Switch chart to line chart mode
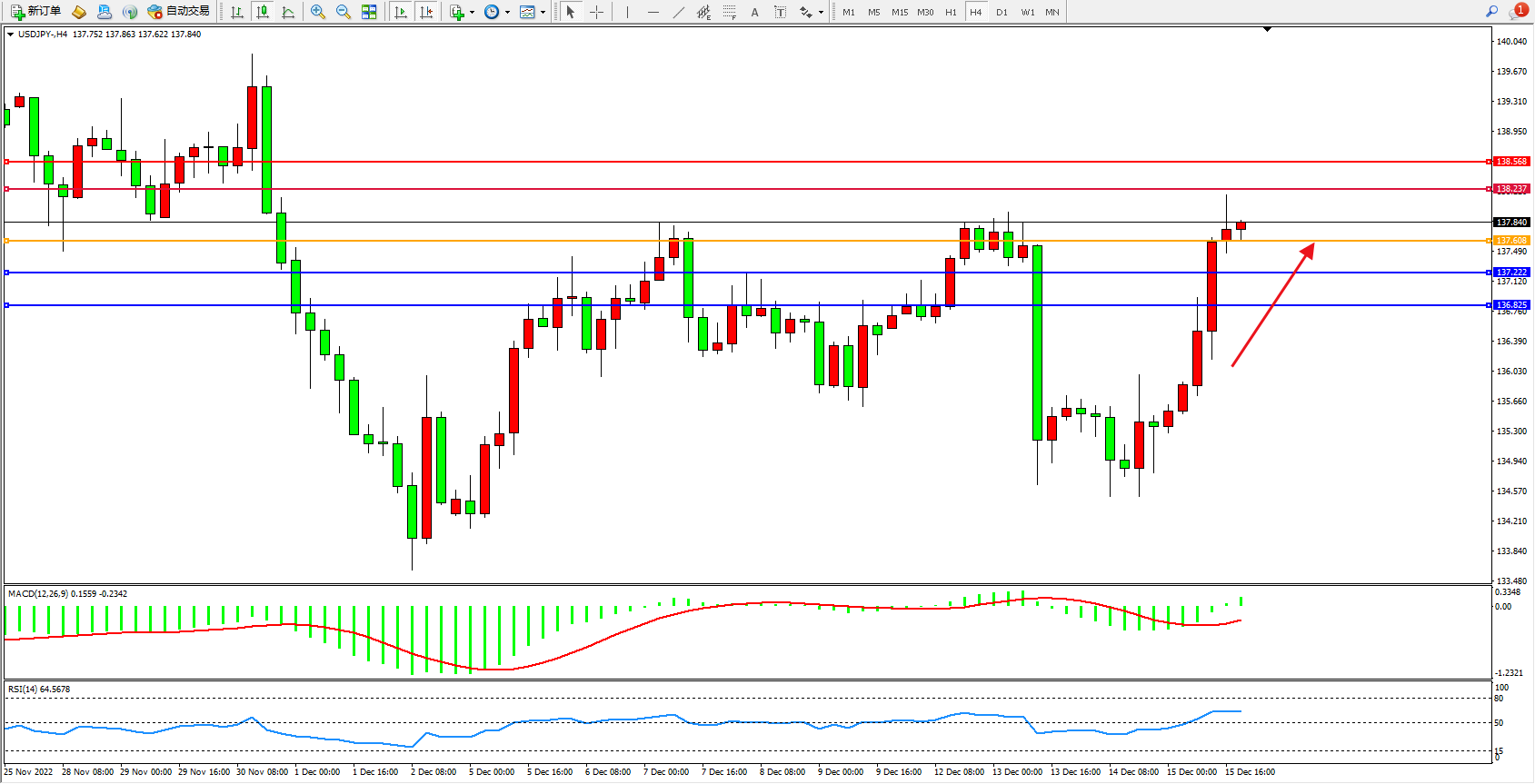 point(288,12)
